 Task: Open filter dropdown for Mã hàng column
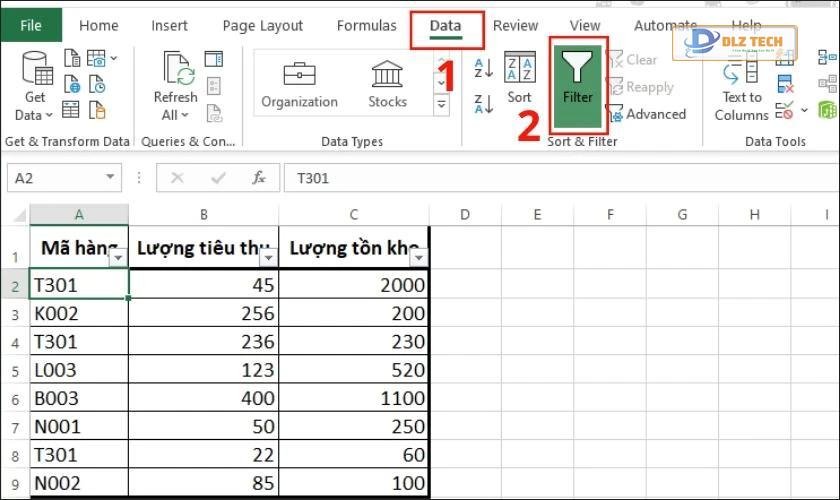118,258
